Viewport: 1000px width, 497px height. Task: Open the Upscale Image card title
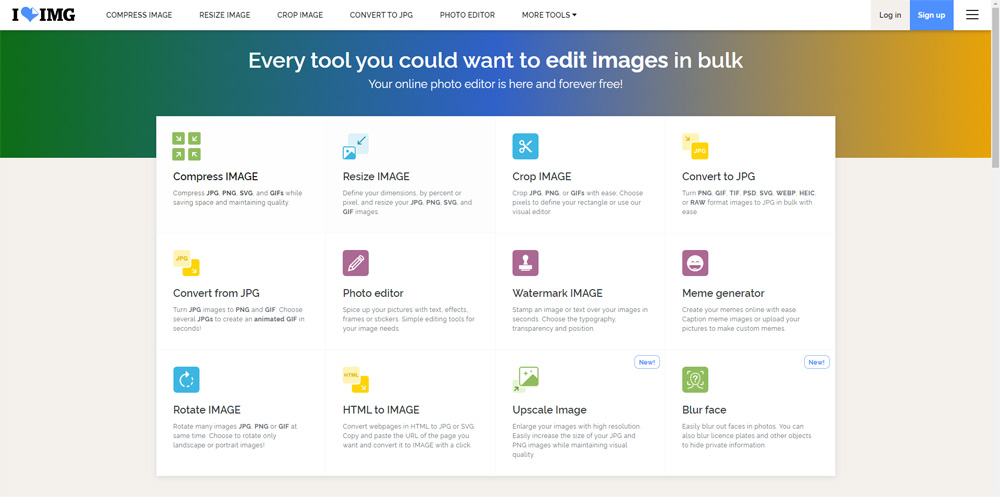[x=549, y=410]
